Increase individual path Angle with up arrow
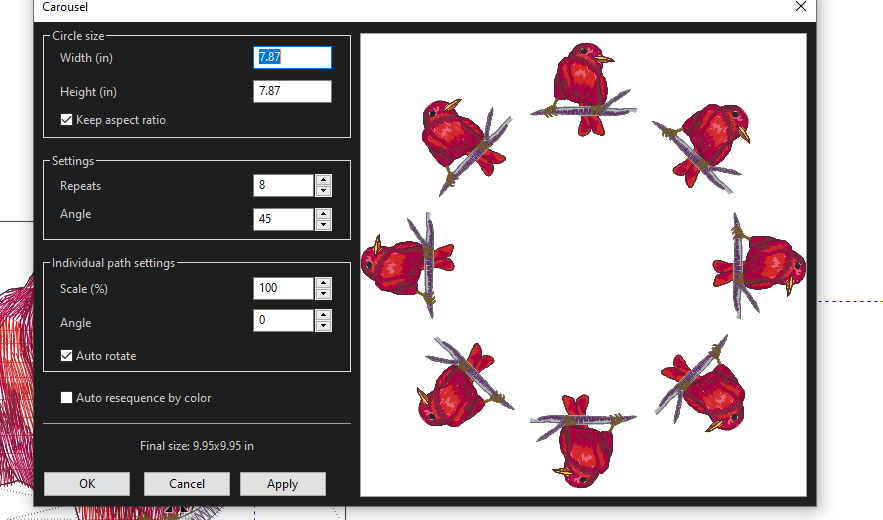The height and width of the screenshot is (520, 883). point(323,315)
